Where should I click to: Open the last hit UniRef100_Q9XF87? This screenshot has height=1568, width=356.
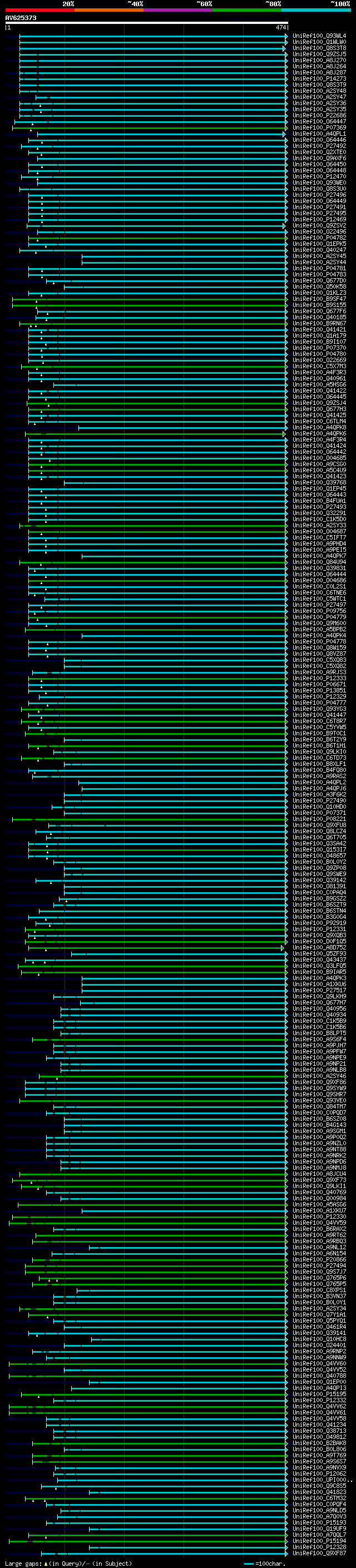(319, 1553)
